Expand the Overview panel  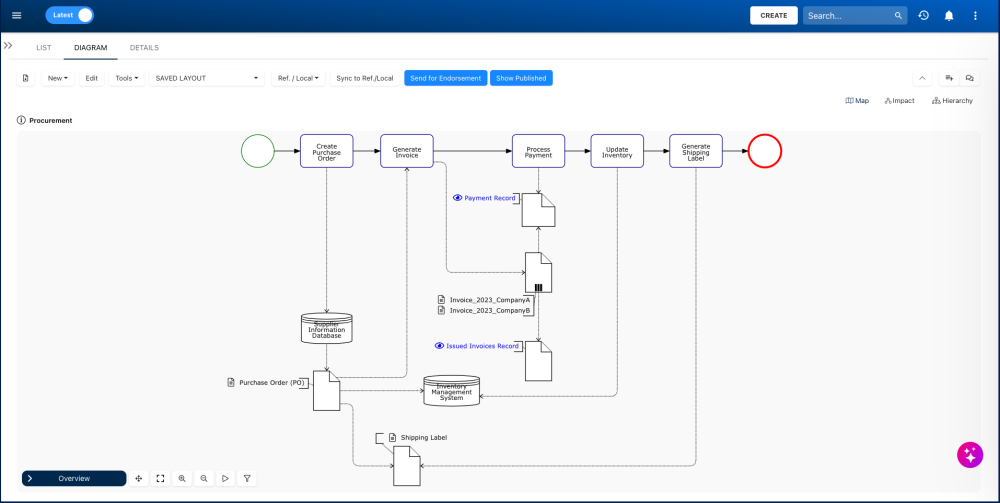coord(74,478)
